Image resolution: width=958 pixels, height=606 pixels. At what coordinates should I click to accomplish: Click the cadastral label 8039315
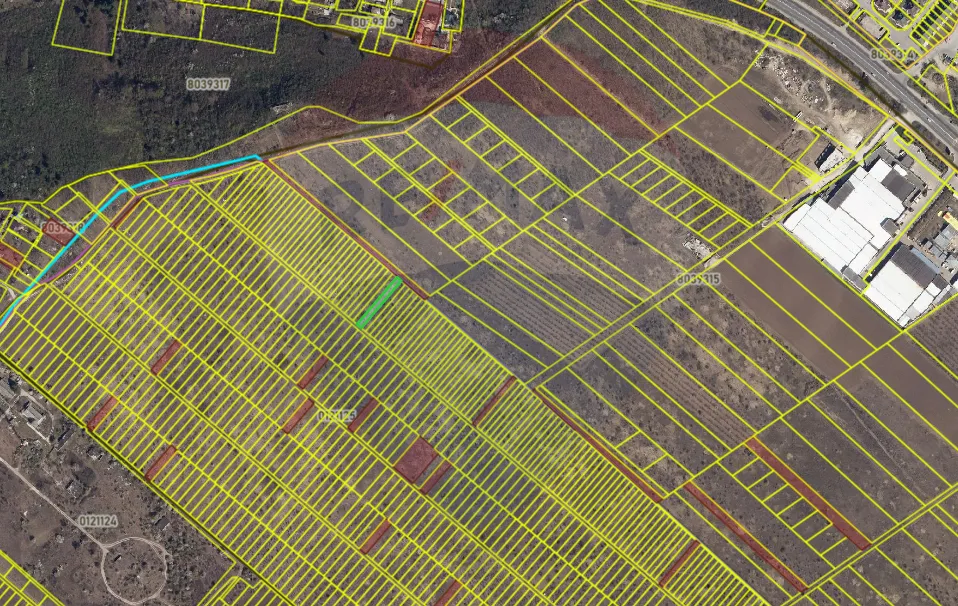coord(697,279)
